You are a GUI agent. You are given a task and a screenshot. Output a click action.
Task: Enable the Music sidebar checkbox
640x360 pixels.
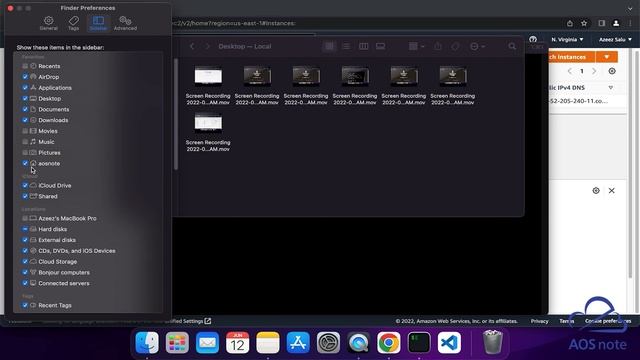point(25,142)
